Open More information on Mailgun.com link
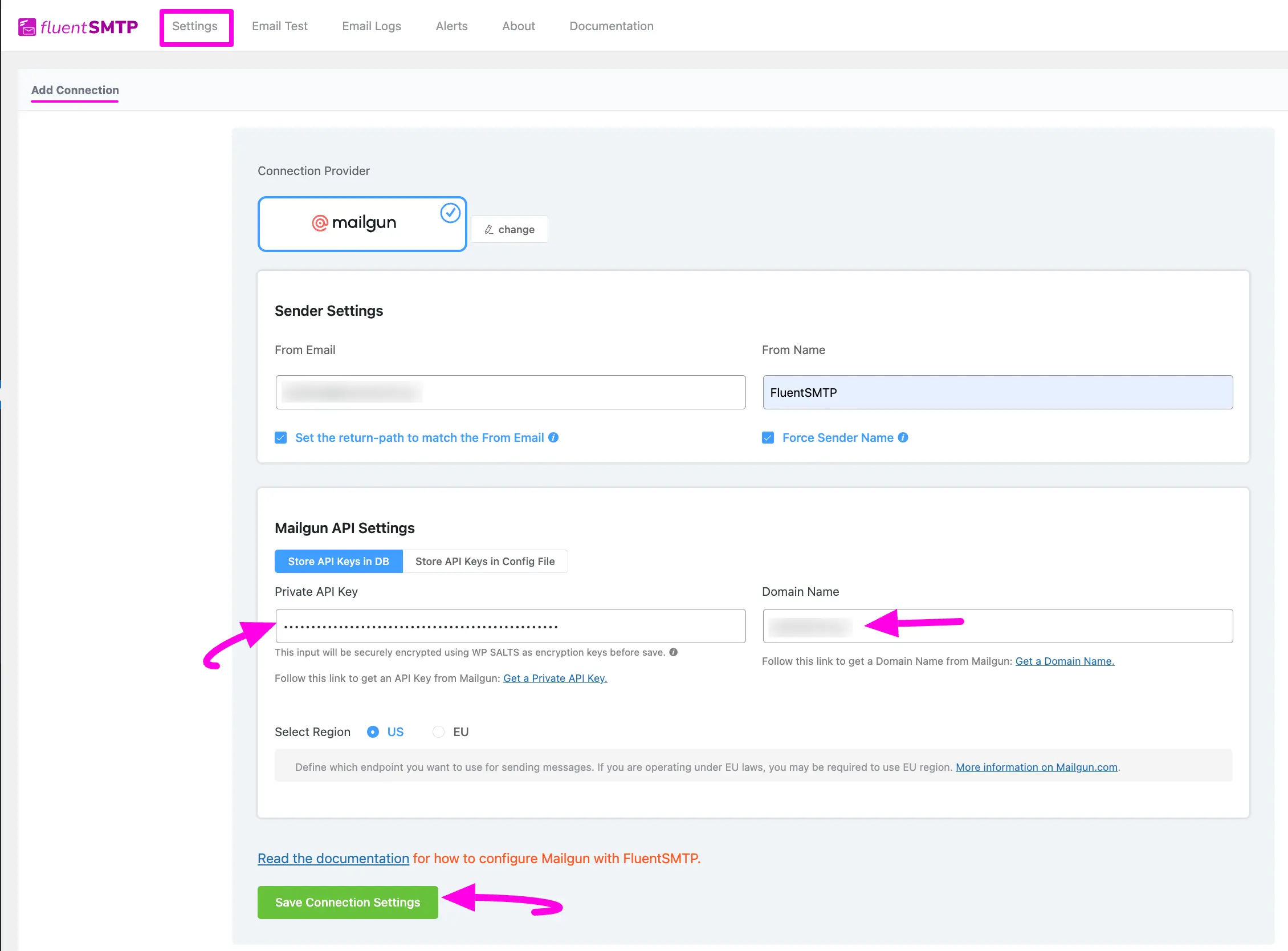 (1037, 767)
